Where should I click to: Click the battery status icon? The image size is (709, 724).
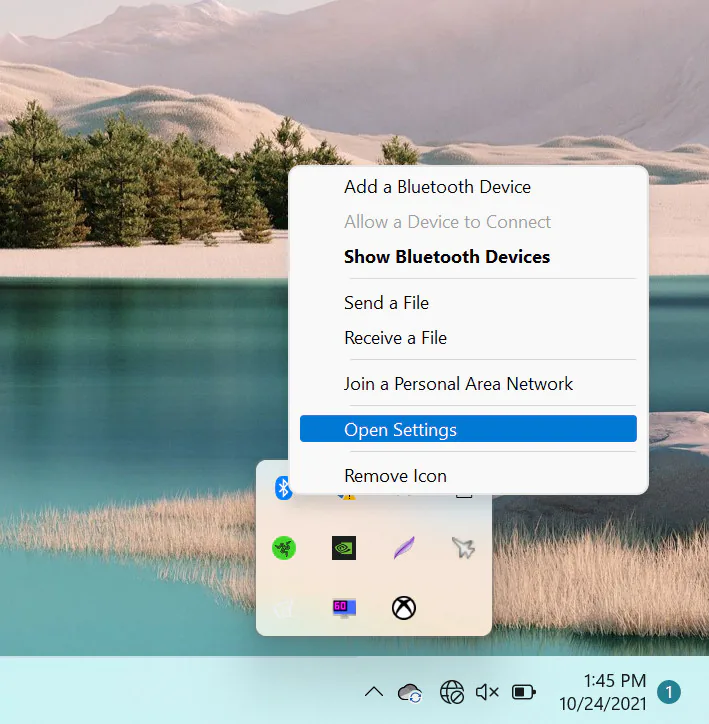523,692
